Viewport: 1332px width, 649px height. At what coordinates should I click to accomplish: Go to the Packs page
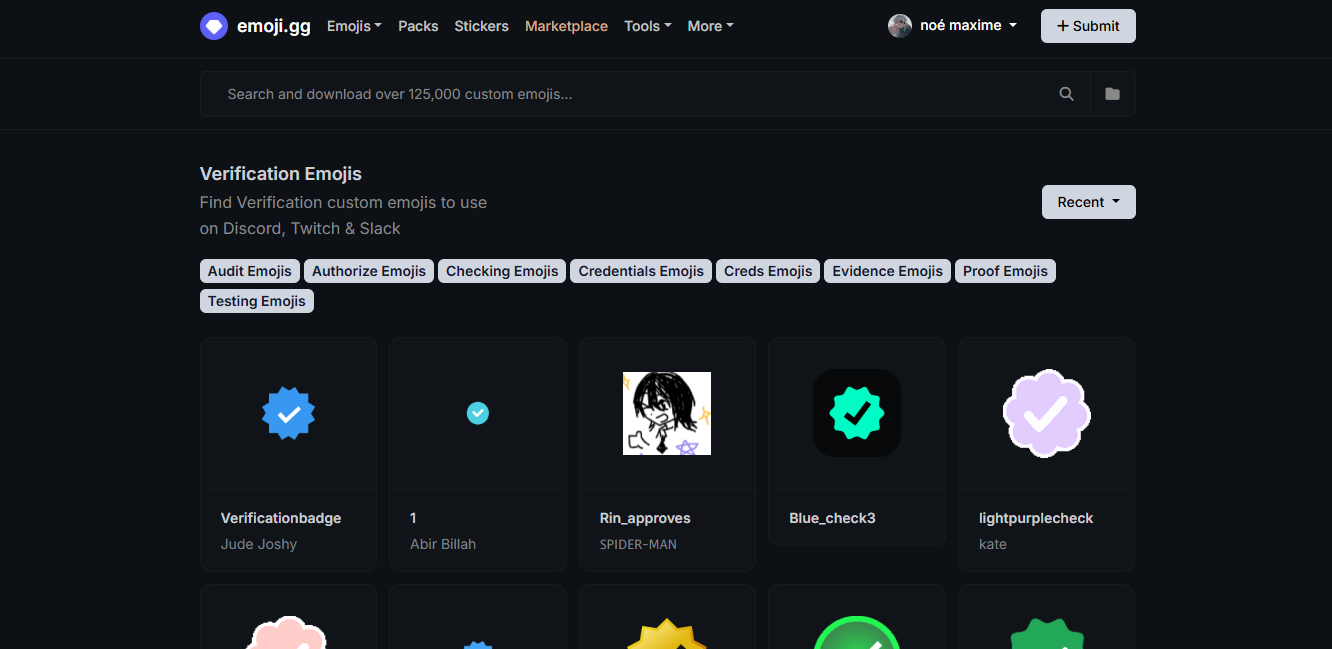tap(418, 26)
